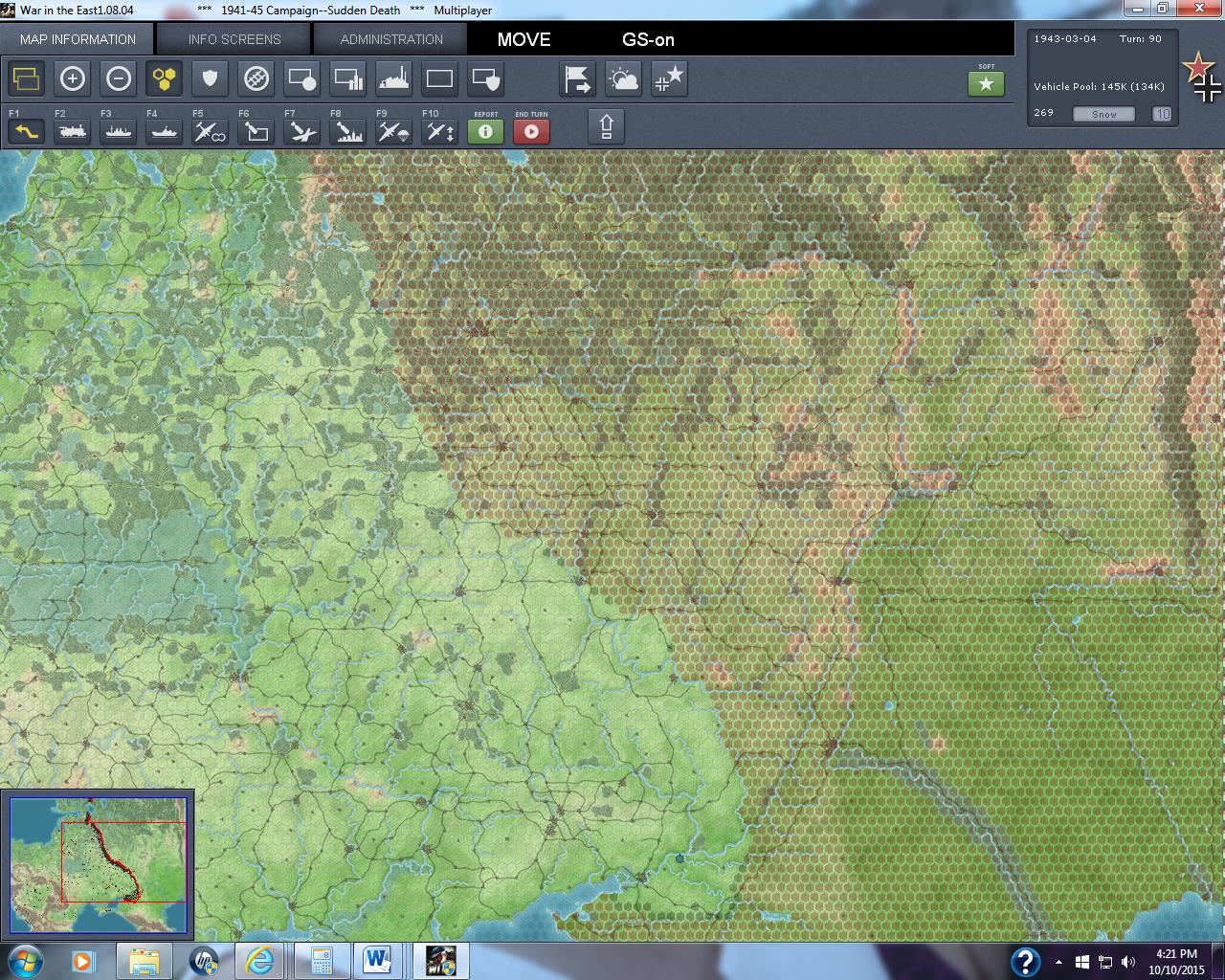Click the upward arrow icon button
Screen dimensions: 1225x980
[607, 126]
